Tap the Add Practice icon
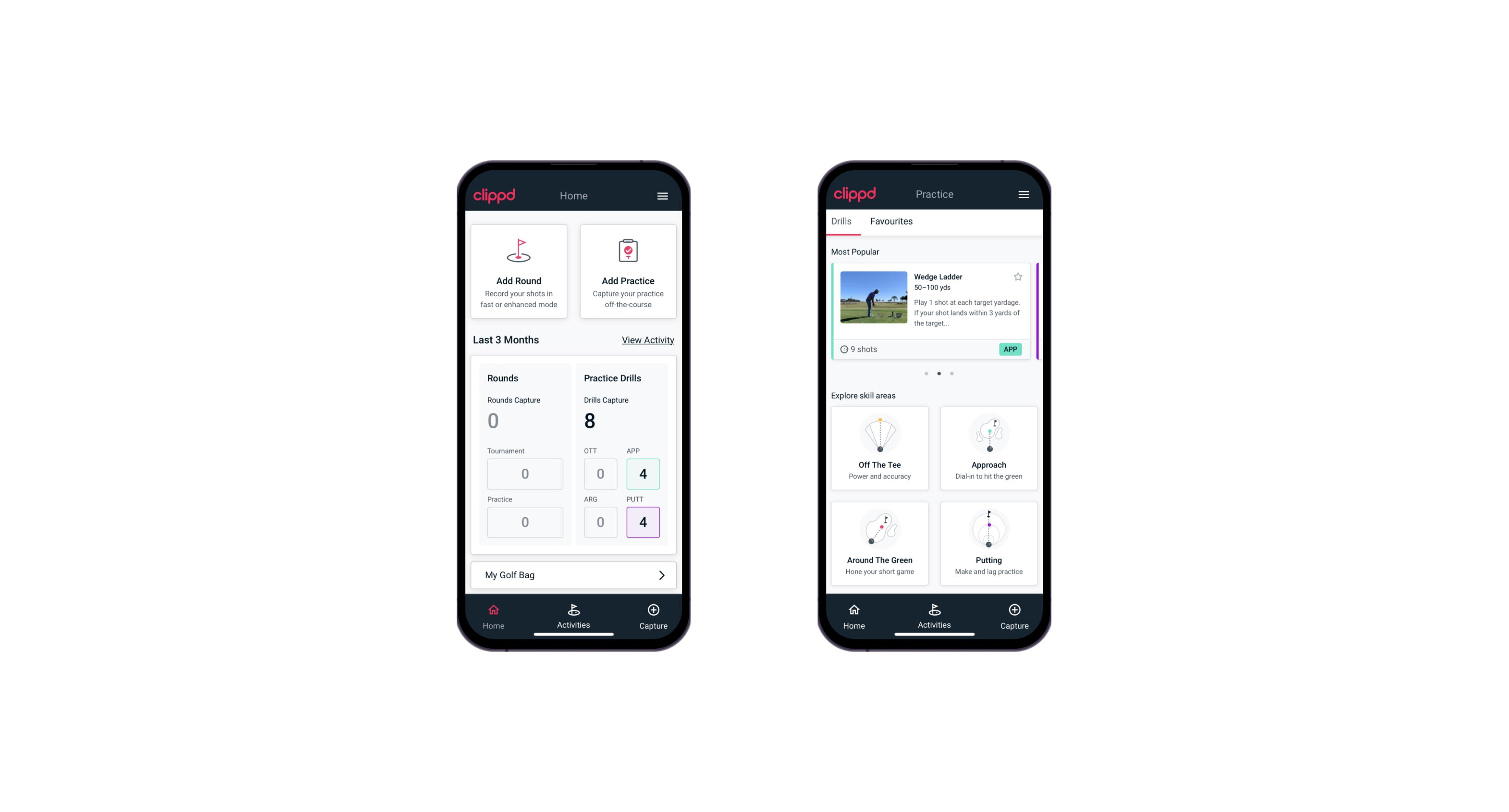The image size is (1509, 812). (624, 252)
